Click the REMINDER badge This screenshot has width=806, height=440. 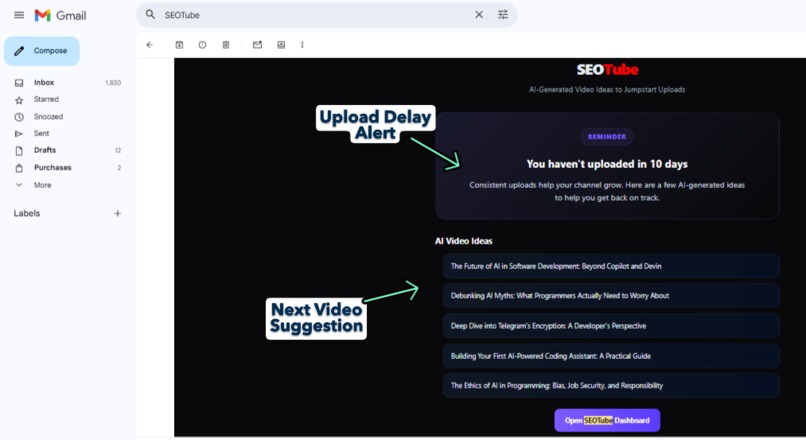coord(607,137)
